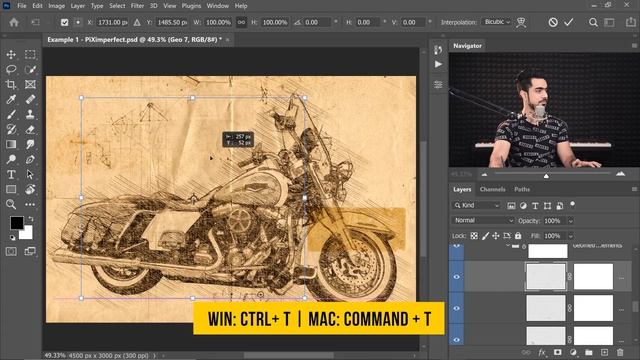Toggle the maintain aspect ratio link
Viewport: 640px width, 360px height.
click(241, 22)
